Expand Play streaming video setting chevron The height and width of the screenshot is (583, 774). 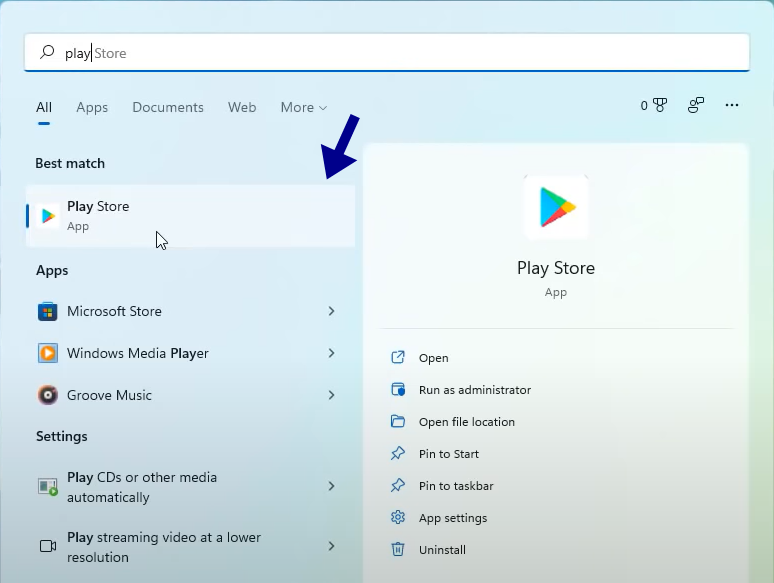(331, 546)
